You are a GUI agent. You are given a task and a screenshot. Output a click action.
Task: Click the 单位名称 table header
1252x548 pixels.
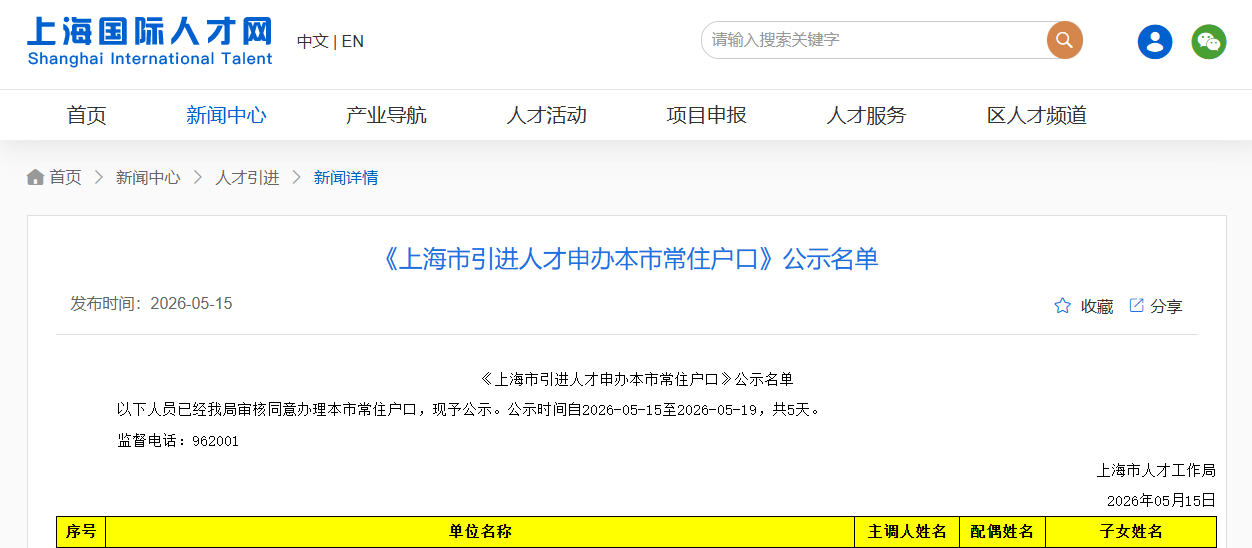click(x=480, y=532)
